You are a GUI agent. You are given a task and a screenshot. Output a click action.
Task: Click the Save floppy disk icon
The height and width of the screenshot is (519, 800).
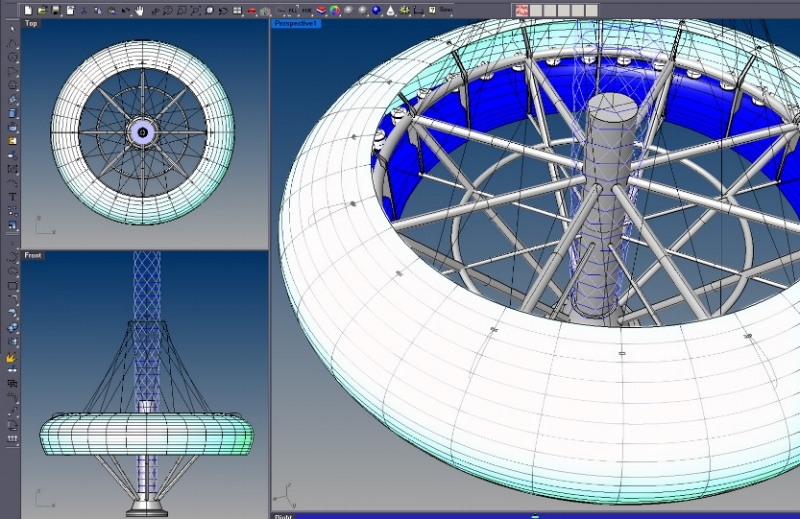pos(56,10)
